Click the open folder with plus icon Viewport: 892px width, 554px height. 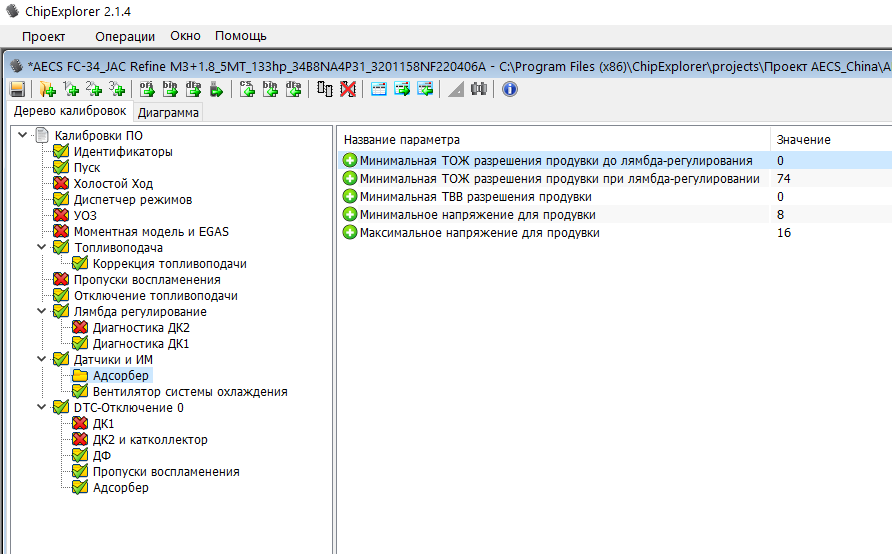pos(47,89)
